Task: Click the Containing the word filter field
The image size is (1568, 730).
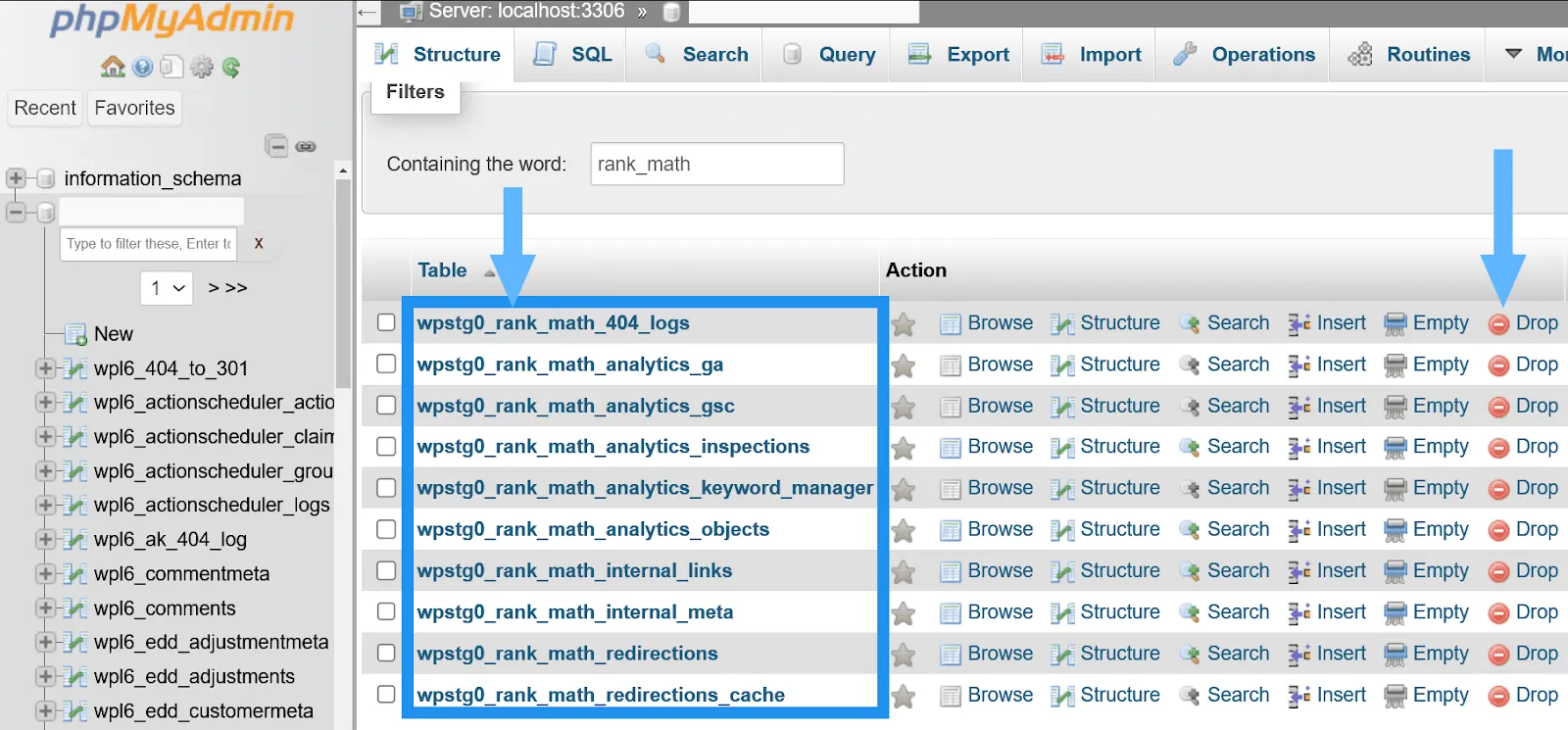Action: (717, 164)
